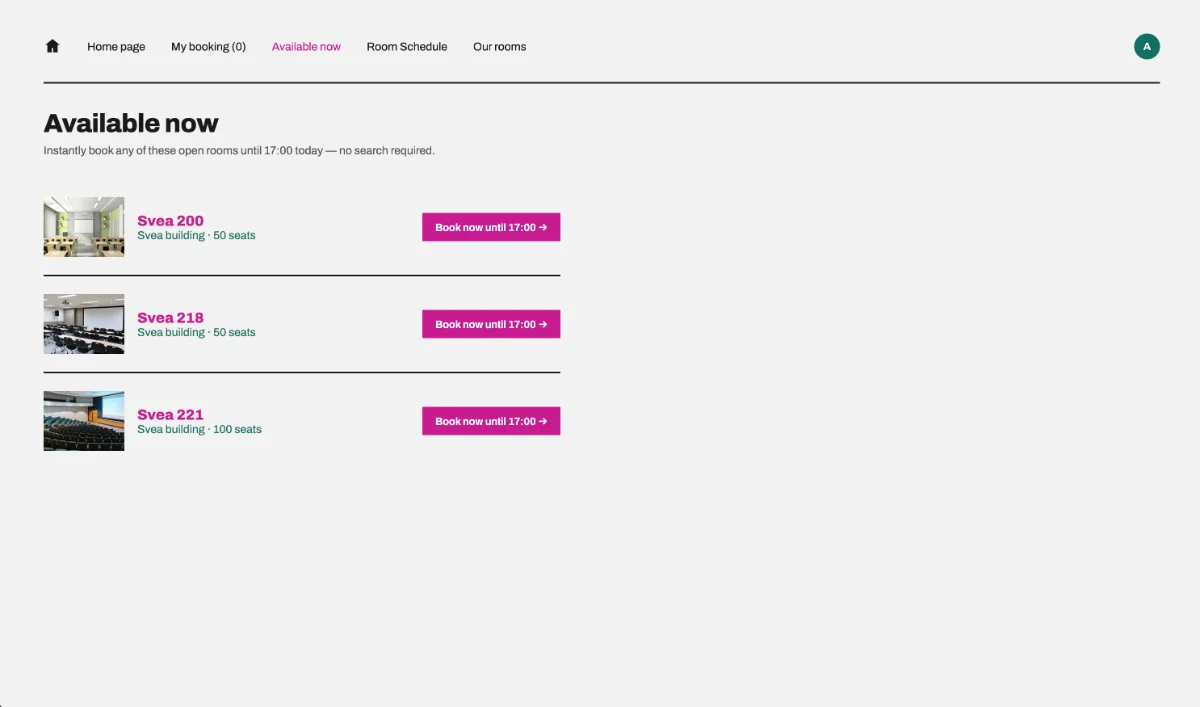Open the Svea 221 room title link
This screenshot has height=707, width=1200.
170,415
